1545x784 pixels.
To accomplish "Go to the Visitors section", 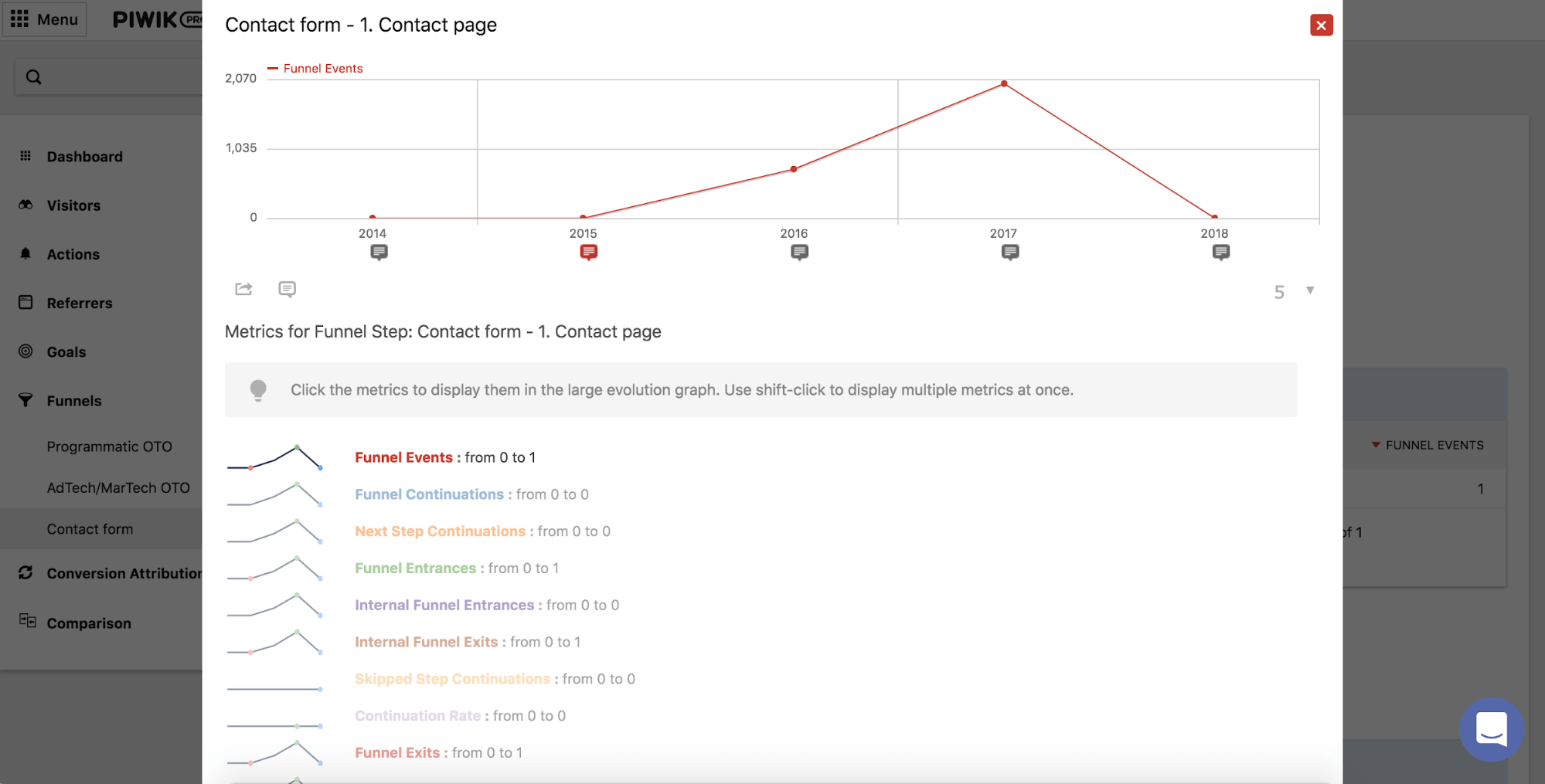I will click(x=73, y=205).
